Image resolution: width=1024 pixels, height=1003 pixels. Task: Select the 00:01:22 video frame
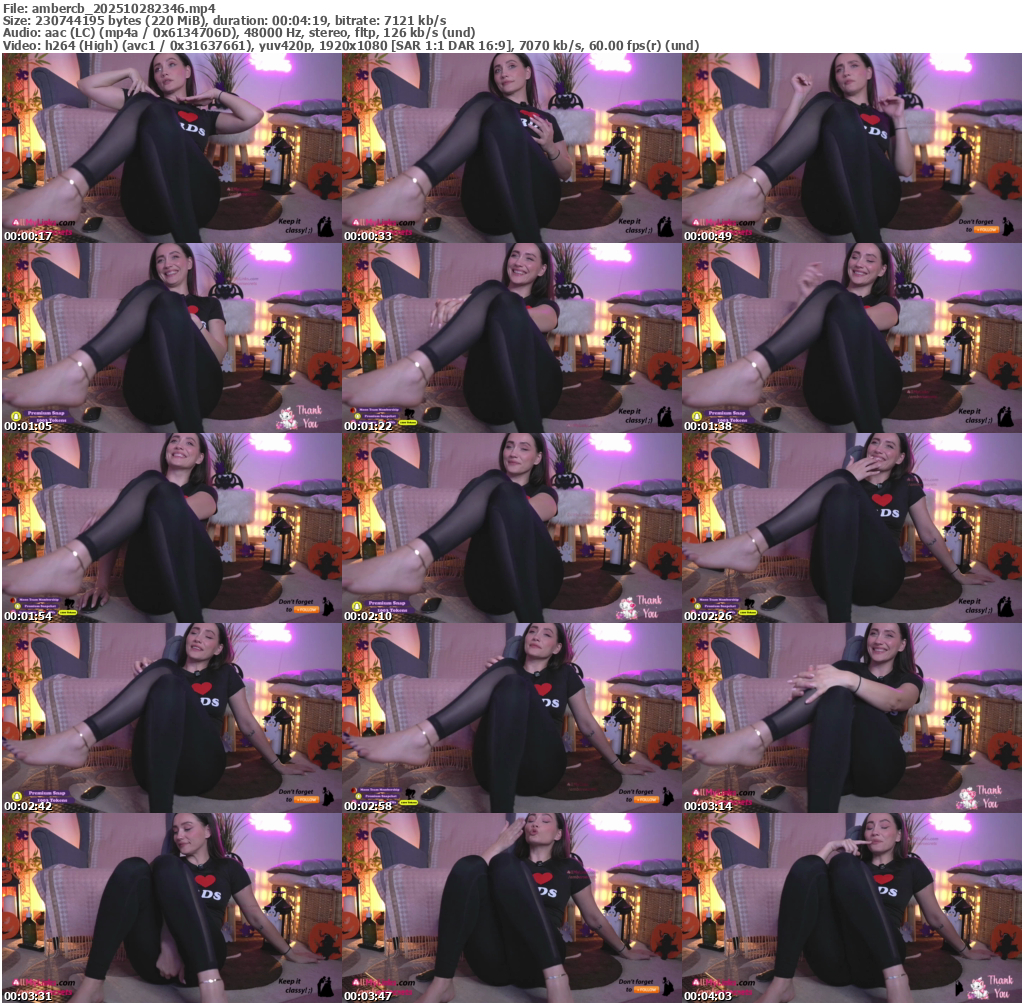point(511,337)
